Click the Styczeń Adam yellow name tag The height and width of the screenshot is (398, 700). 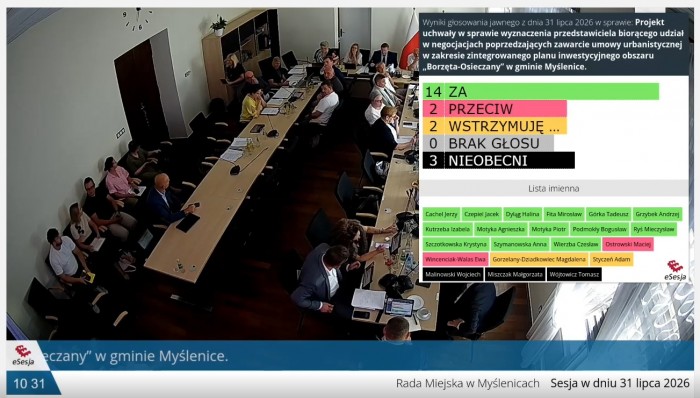click(x=611, y=259)
